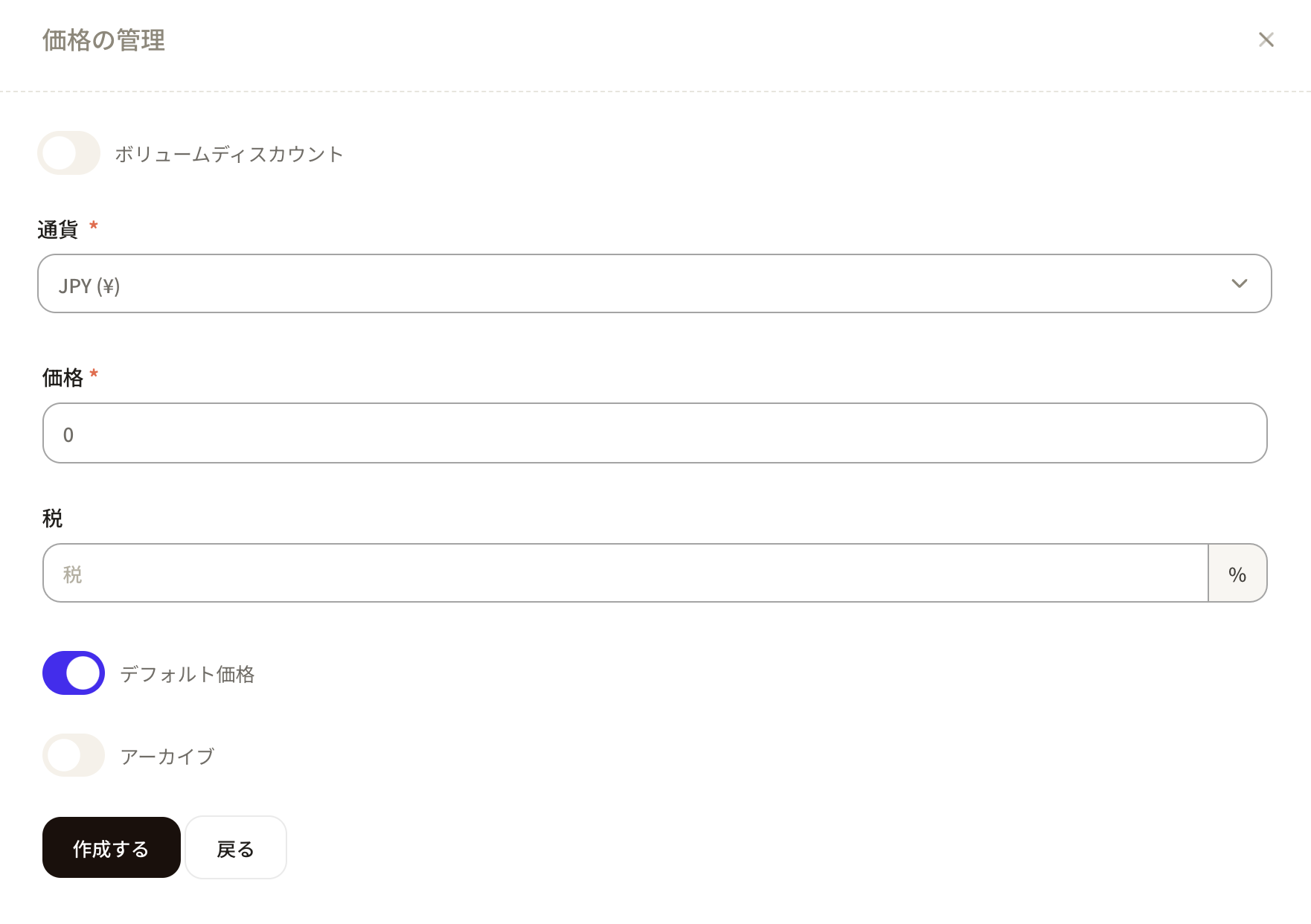Viewport: 1311px width, 924px height.
Task: Click the chevron arrow in the currency selector
Action: coord(1239,283)
